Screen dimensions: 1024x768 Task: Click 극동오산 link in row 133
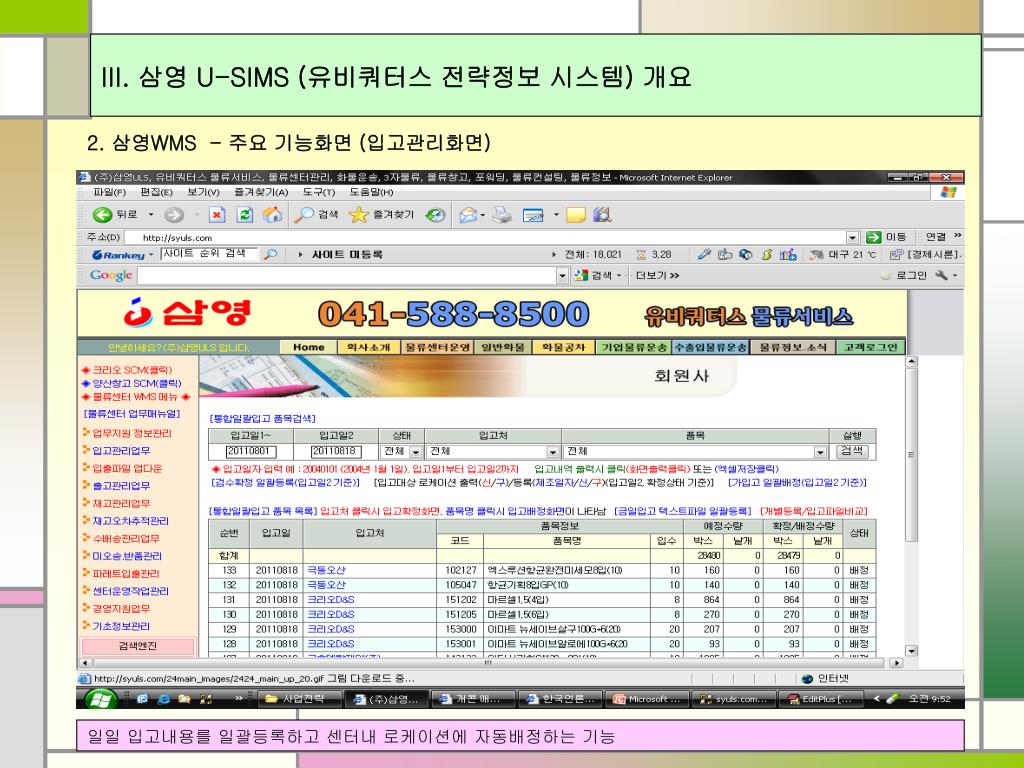[327, 570]
